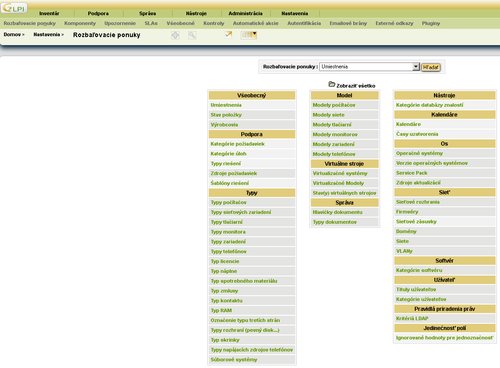Image resolution: width=500 pixels, height=368 pixels.
Task: Click Nastavenia breadcrumb link
Action: pyautogui.click(x=47, y=34)
